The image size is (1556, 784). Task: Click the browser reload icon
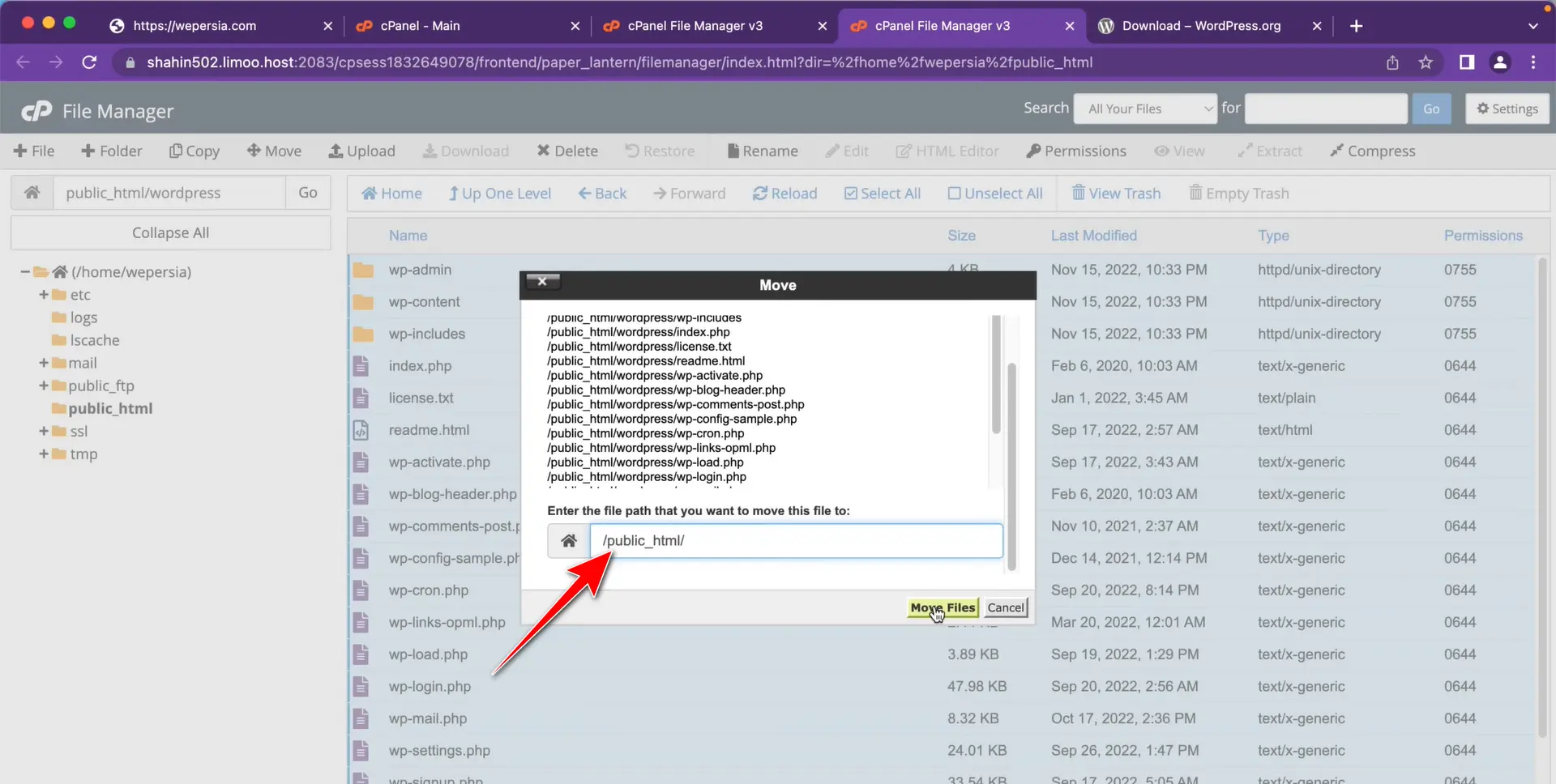point(90,62)
